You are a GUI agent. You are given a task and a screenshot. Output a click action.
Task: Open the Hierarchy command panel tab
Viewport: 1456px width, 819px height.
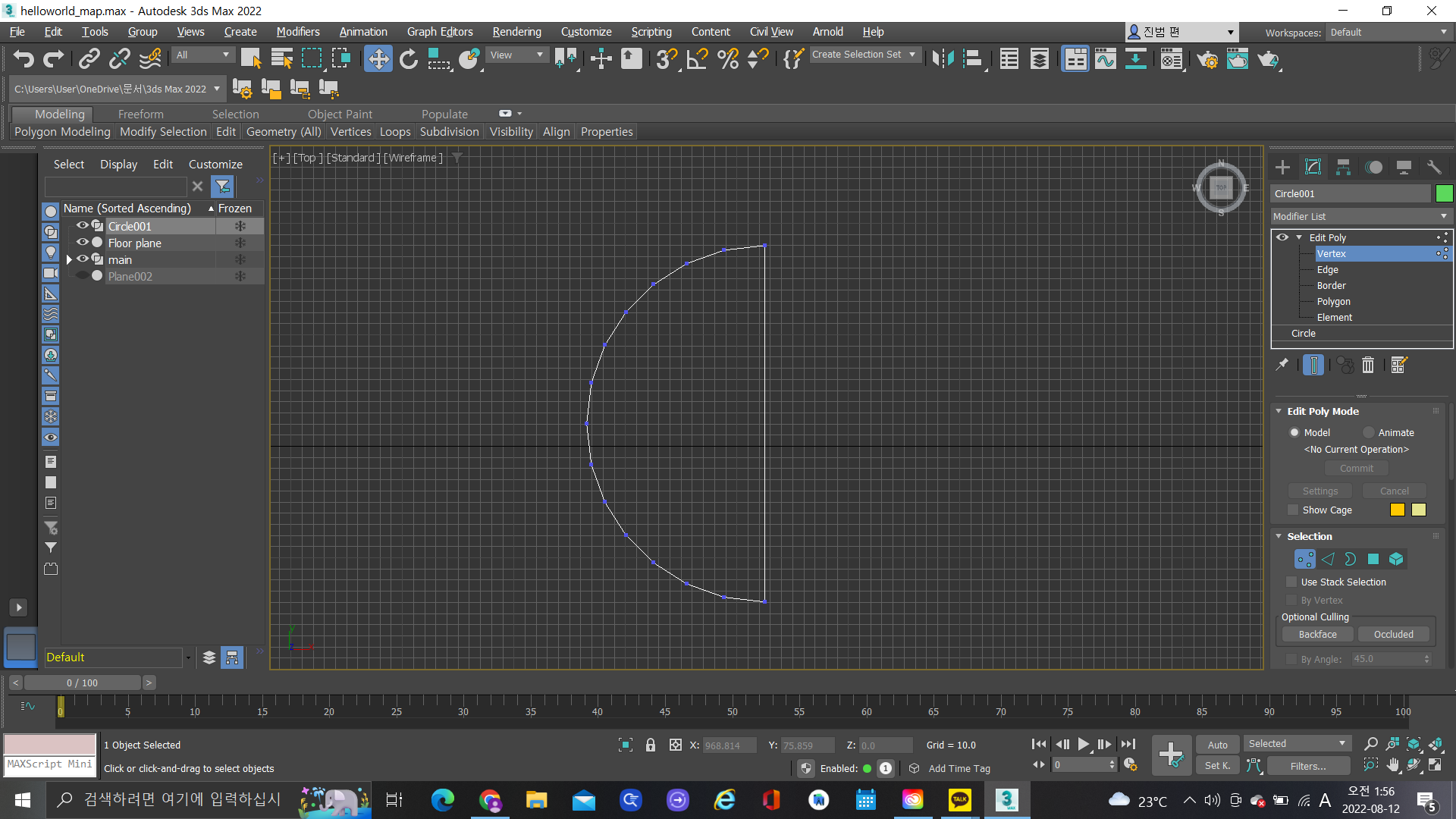tap(1343, 167)
